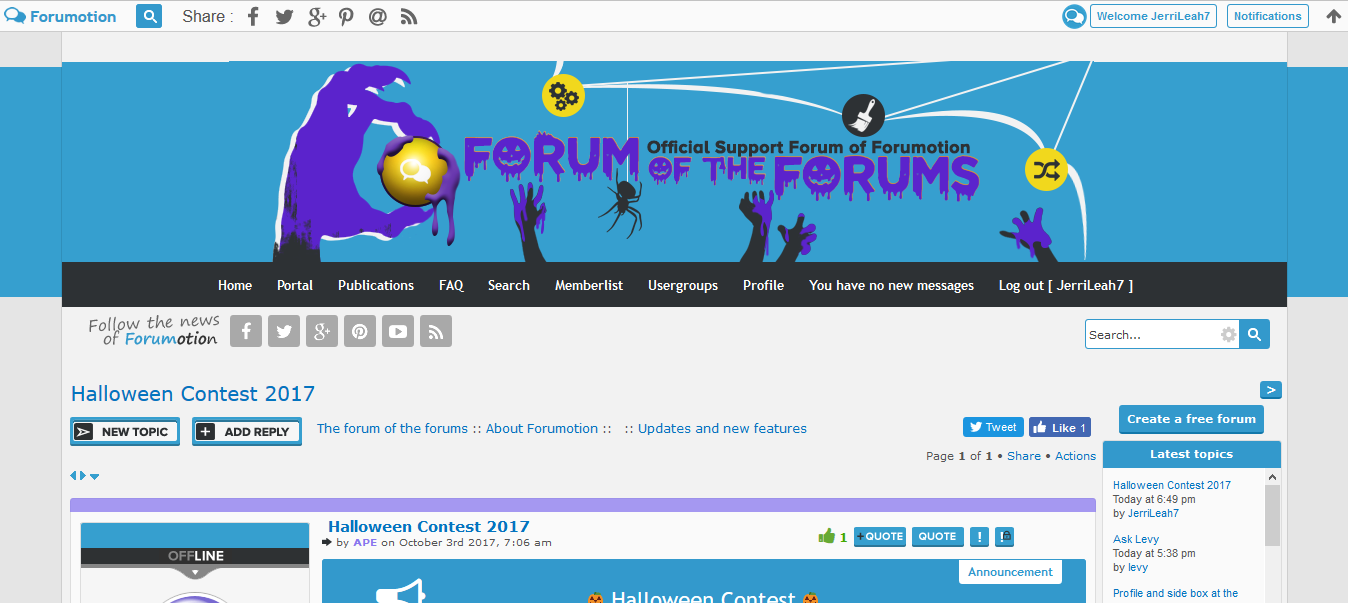Viewport: 1348px width, 603px height.
Task: Open the Notifications dropdown
Action: pyautogui.click(x=1267, y=16)
